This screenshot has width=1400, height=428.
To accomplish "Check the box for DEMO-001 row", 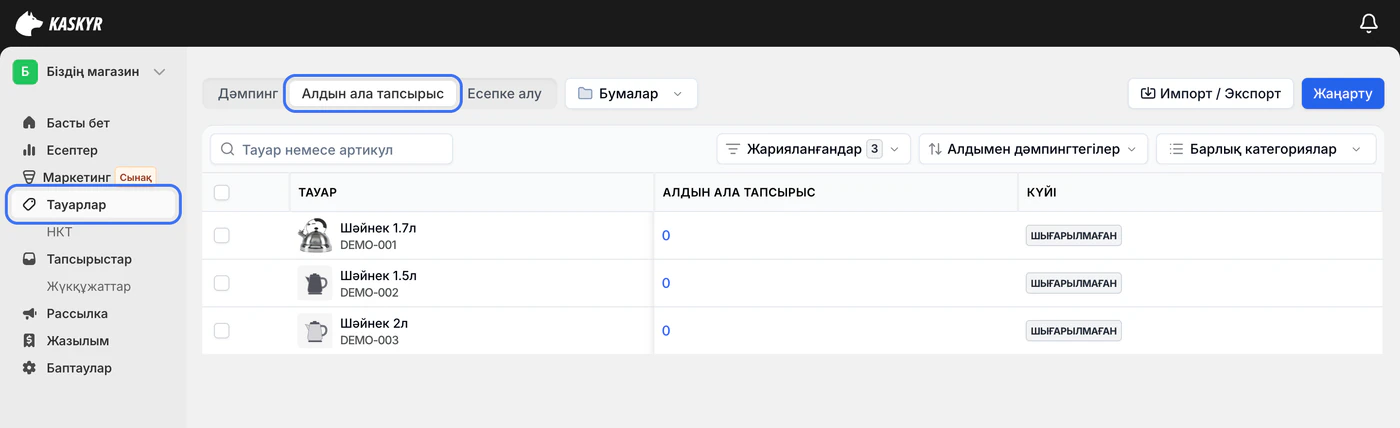I will pyautogui.click(x=222, y=235).
